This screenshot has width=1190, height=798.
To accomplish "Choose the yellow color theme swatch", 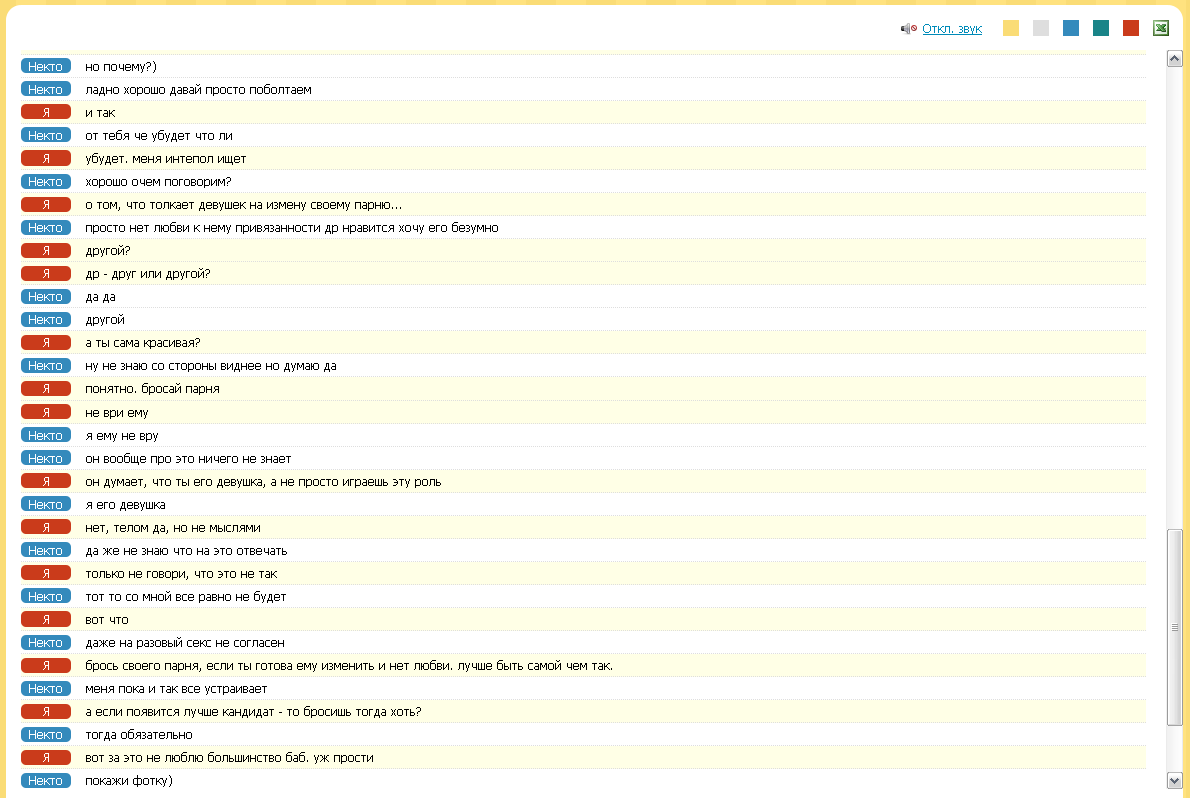I will click(1011, 28).
